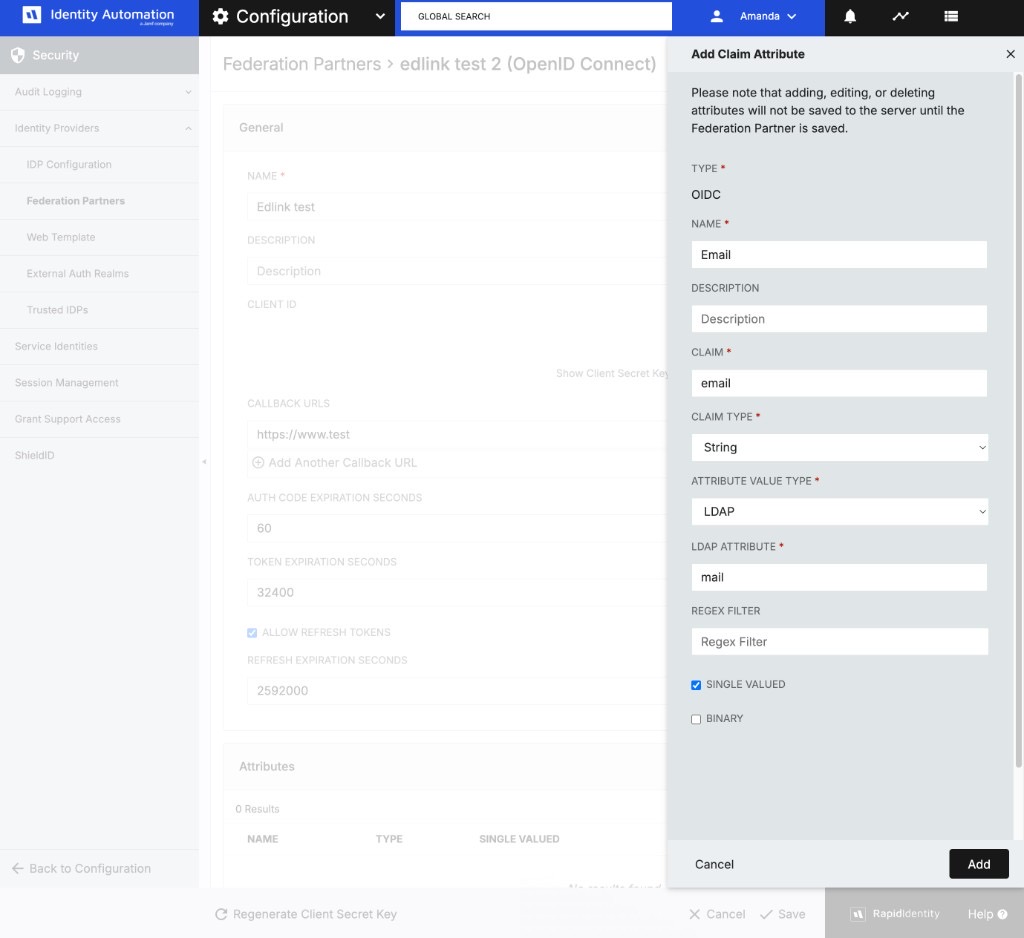Viewport: 1024px width, 938px height.
Task: Click the callback URL field https://www.test
Action: tap(457, 434)
